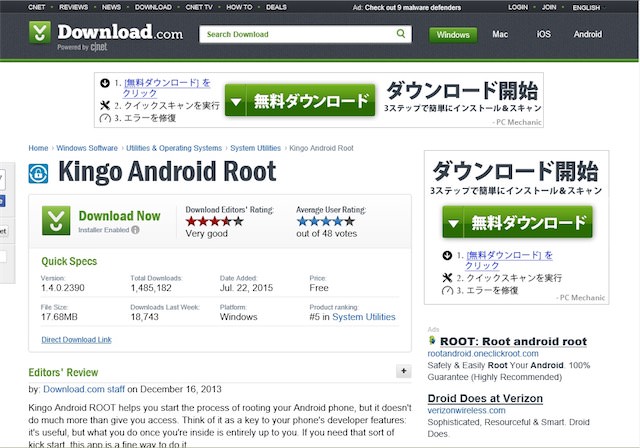The height and width of the screenshot is (448, 640).
Task: Click the ROOT ad small icon
Action: (x=432, y=340)
